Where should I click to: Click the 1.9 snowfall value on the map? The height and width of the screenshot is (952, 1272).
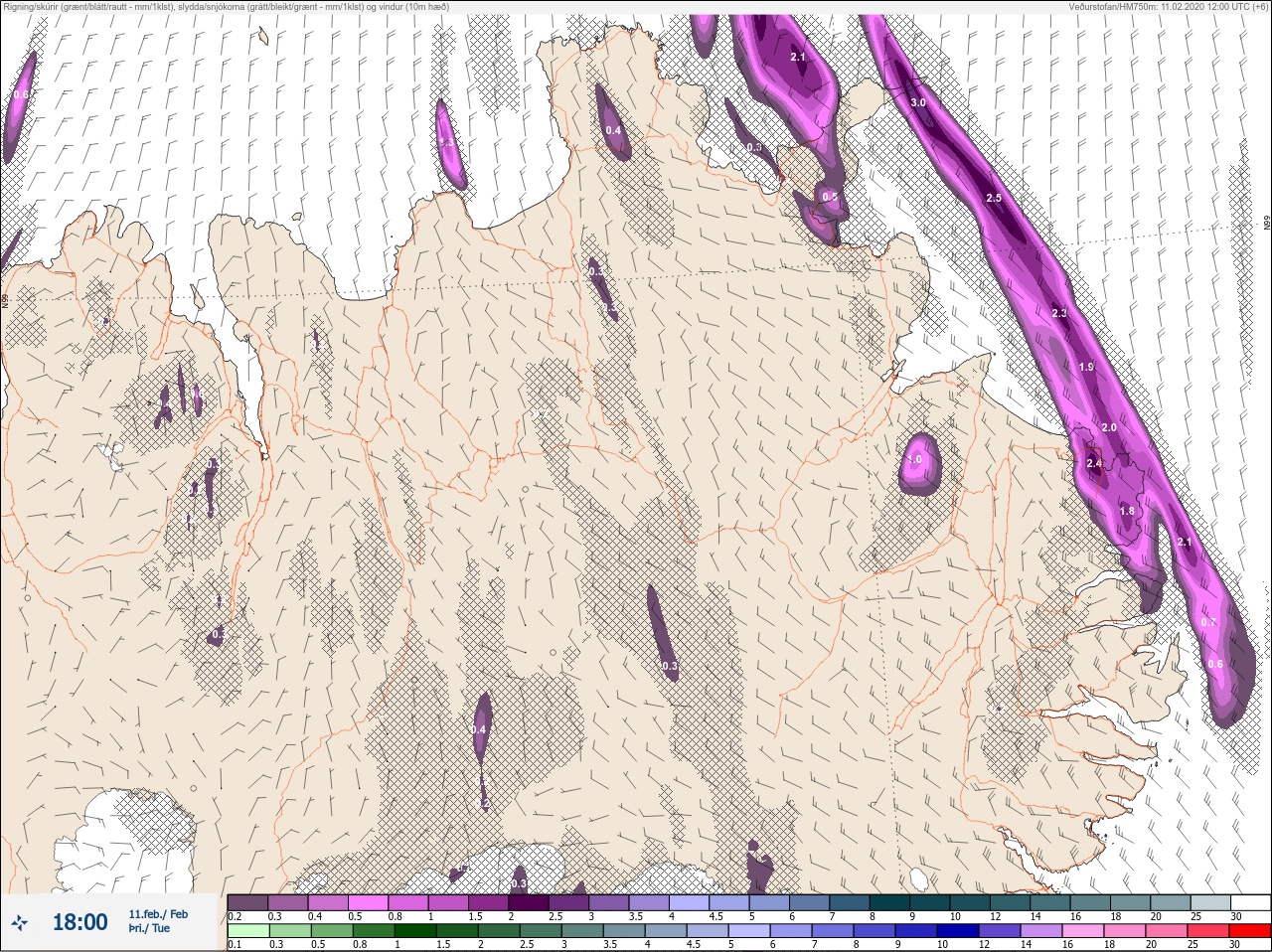pyautogui.click(x=1086, y=367)
